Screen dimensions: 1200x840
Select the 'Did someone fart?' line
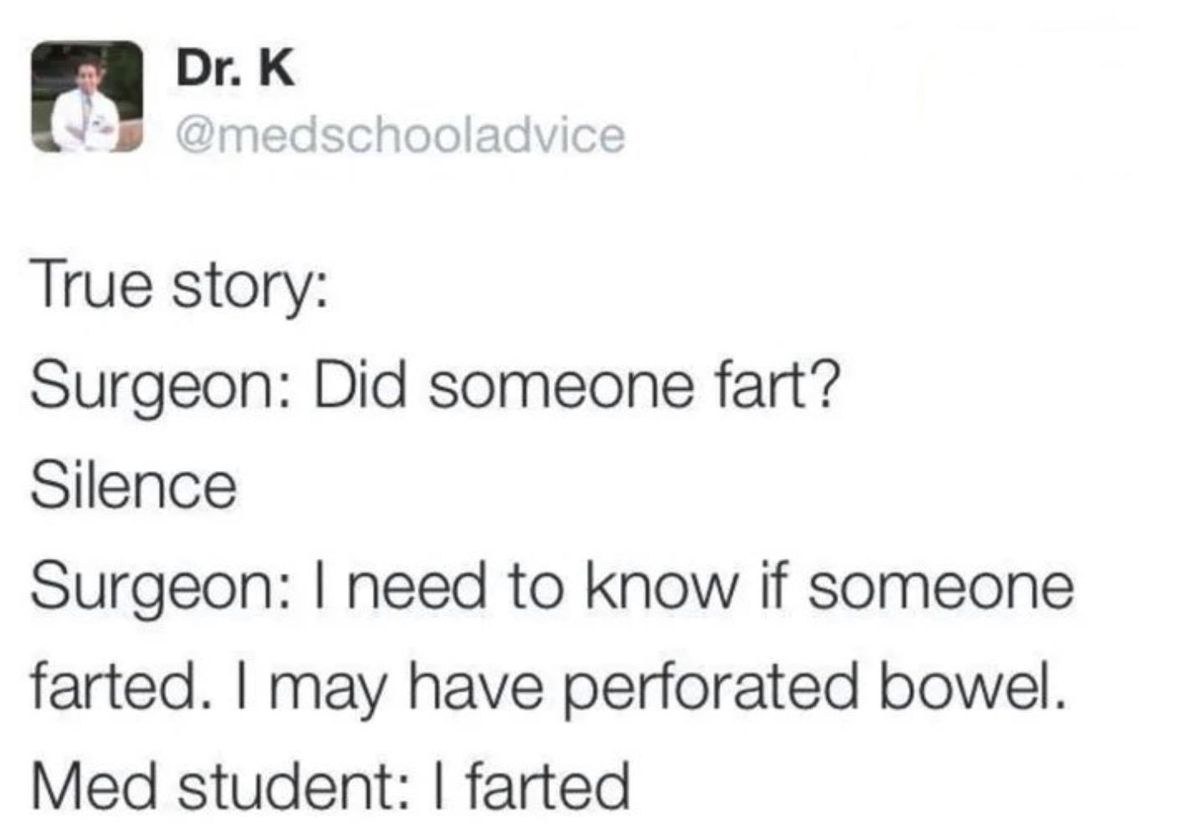click(x=574, y=389)
